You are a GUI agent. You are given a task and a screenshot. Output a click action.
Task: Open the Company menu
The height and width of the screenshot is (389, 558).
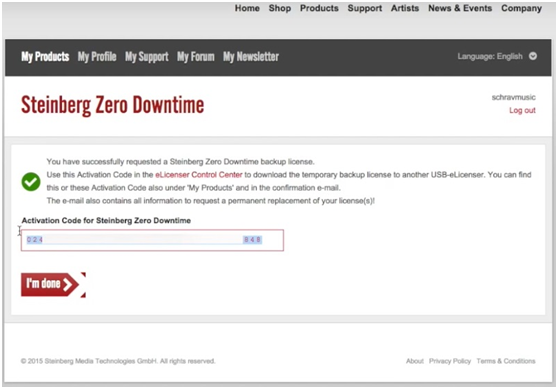(x=521, y=8)
